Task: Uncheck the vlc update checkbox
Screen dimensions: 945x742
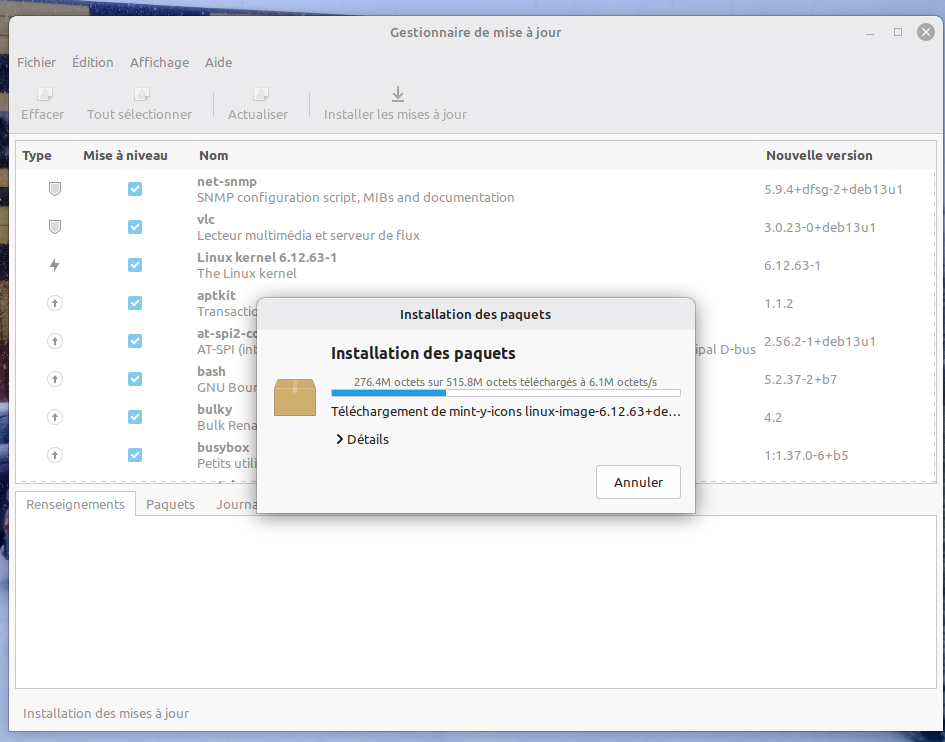Action: tap(135, 227)
